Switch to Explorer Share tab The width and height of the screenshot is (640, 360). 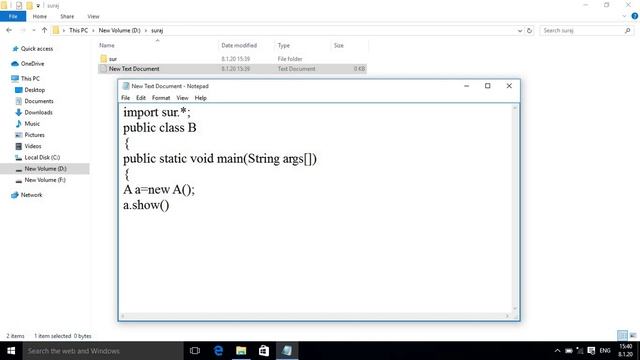pyautogui.click(x=67, y=16)
